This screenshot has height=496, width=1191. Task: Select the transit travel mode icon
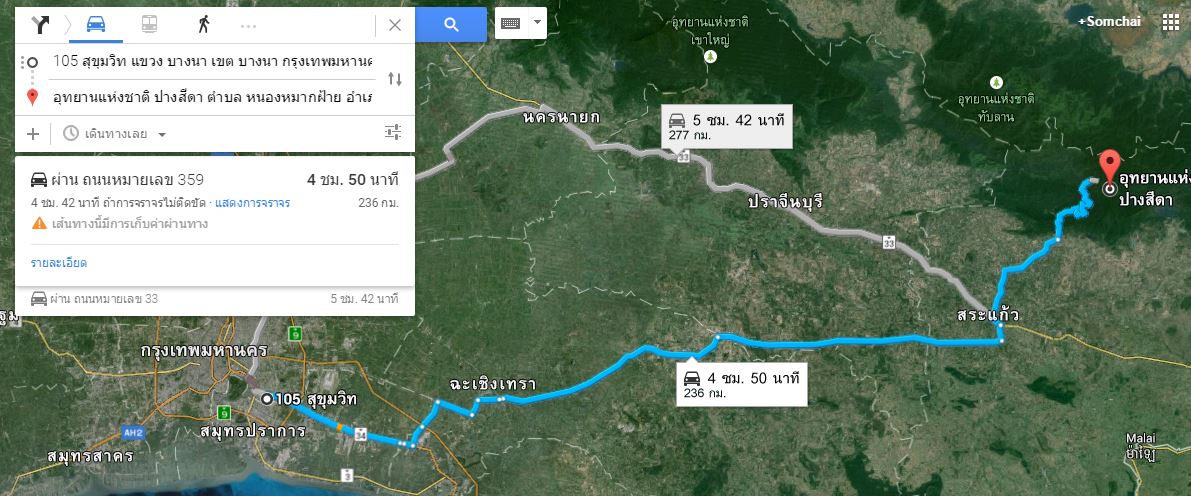pyautogui.click(x=150, y=24)
